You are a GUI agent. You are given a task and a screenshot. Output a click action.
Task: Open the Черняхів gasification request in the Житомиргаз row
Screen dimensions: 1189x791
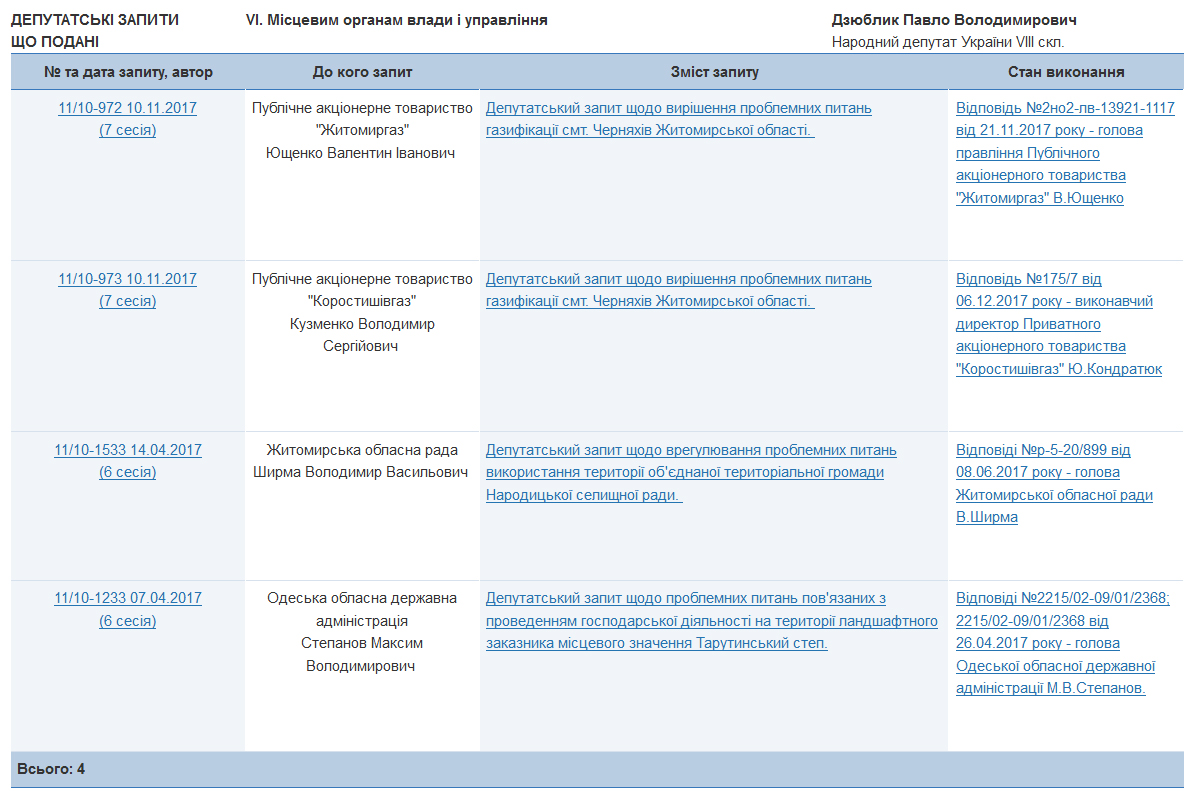678,108
